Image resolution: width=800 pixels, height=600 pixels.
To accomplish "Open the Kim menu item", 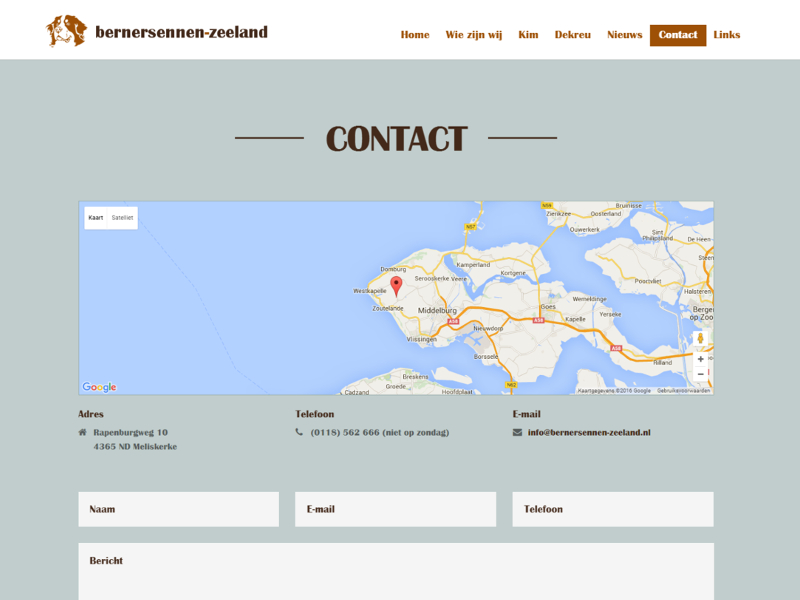I will pyautogui.click(x=528, y=35).
